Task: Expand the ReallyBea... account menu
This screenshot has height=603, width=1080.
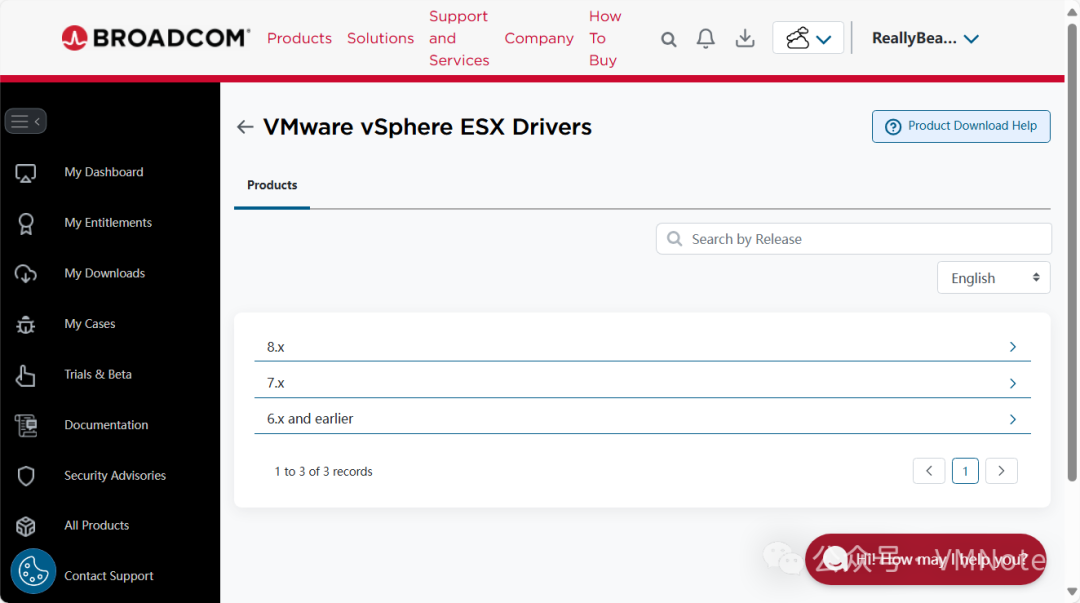Action: coord(925,39)
